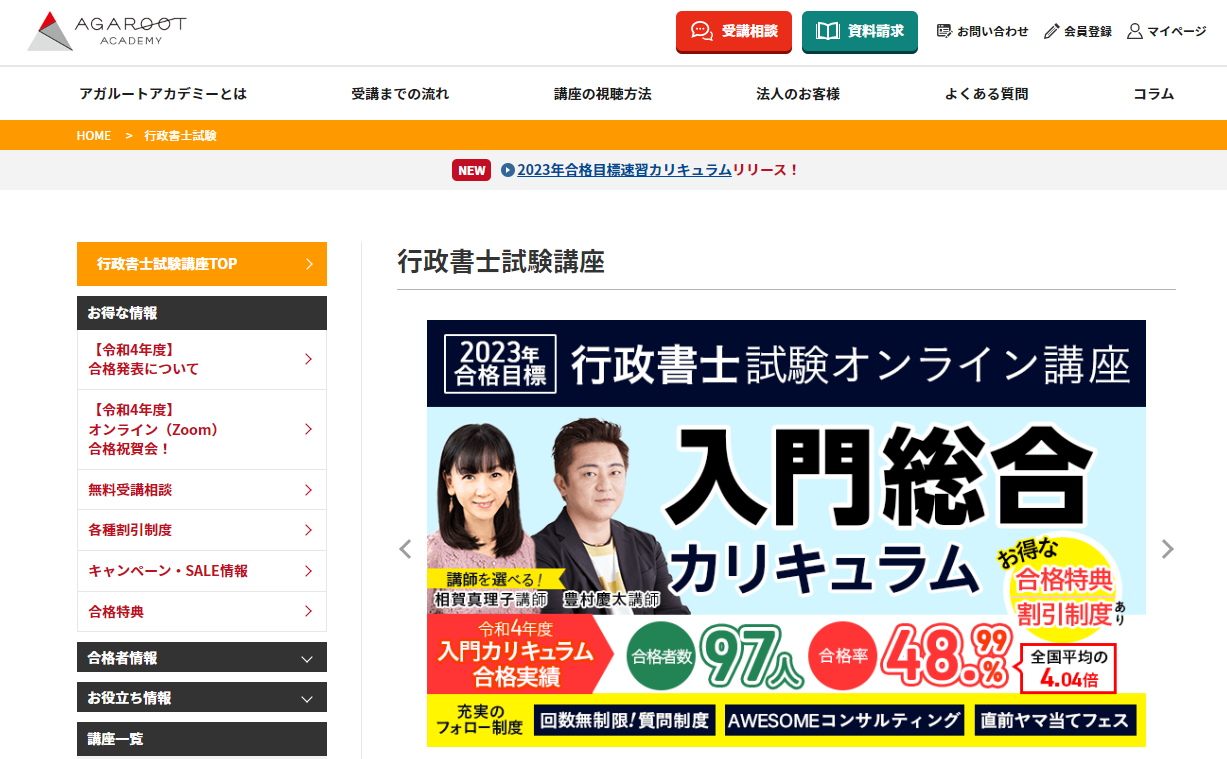Click the person icon for マイページ

pos(1134,31)
